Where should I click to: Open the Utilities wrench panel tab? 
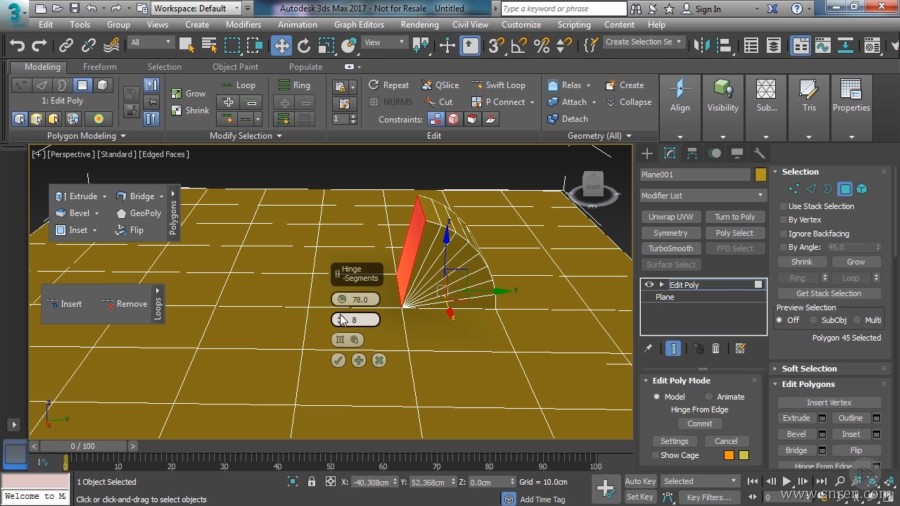click(759, 153)
